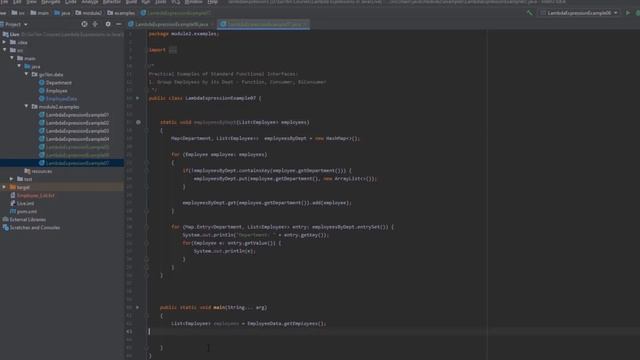Expand the test folder arrow
The width and height of the screenshot is (640, 360).
point(12,179)
